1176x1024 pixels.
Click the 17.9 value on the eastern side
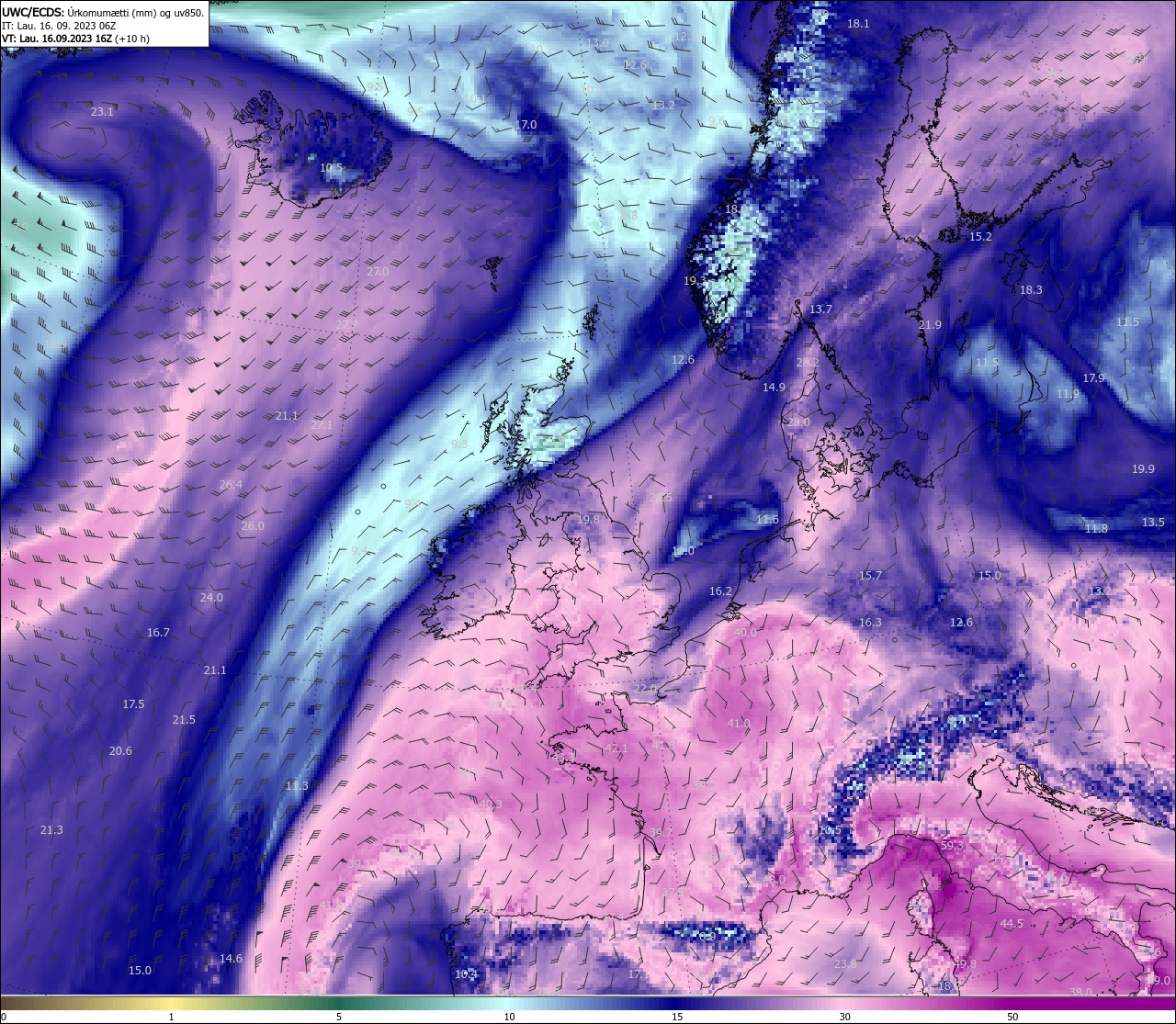click(1093, 378)
